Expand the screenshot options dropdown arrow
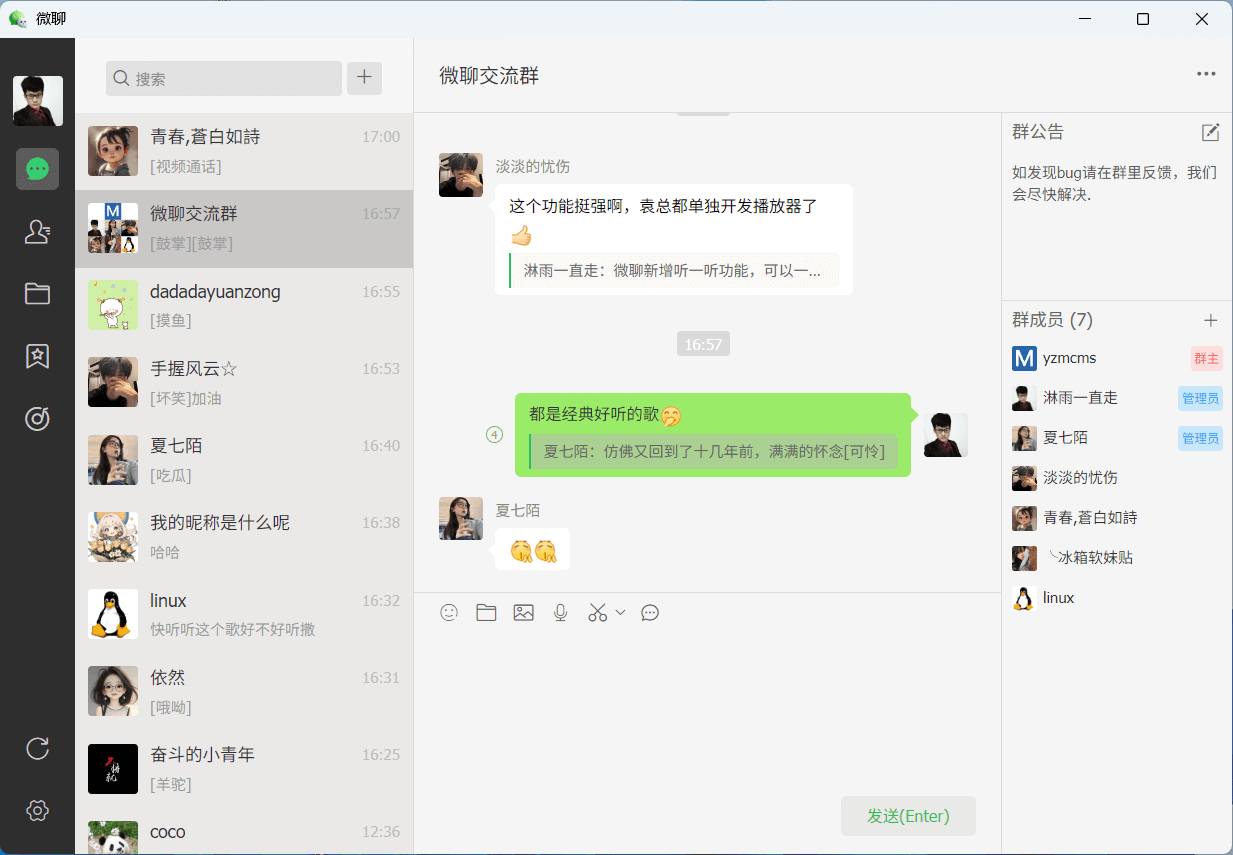Image resolution: width=1233 pixels, height=855 pixels. click(x=620, y=612)
